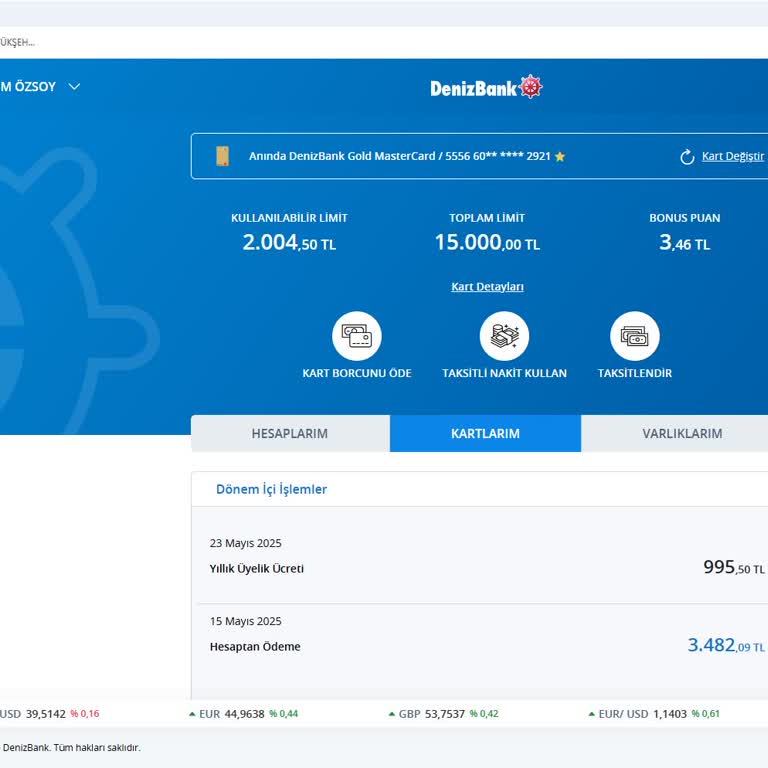Viewport: 768px width, 768px height.
Task: Click the TAKSİTLENDİR label
Action: 635,373
